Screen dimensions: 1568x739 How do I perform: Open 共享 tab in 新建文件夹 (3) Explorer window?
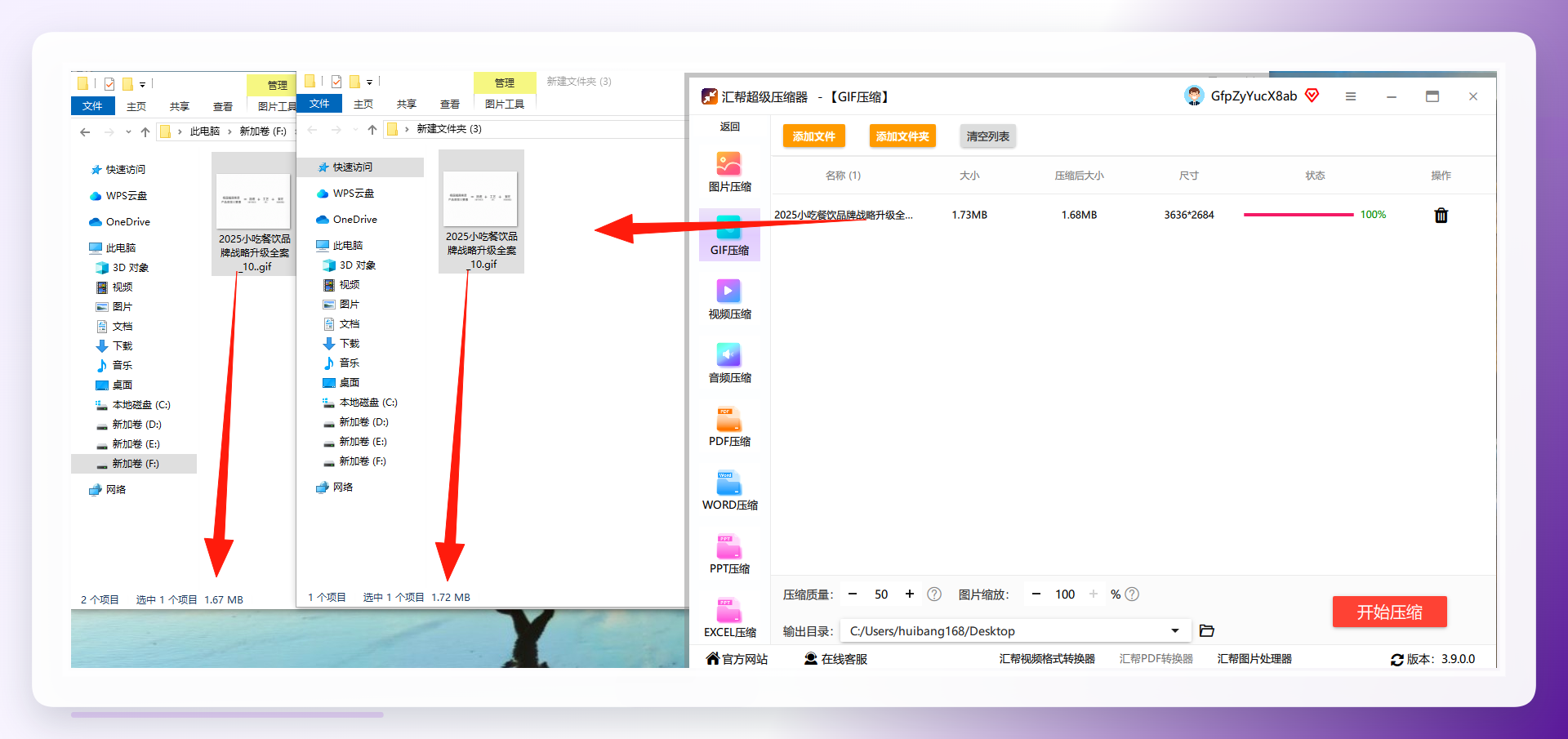(407, 105)
